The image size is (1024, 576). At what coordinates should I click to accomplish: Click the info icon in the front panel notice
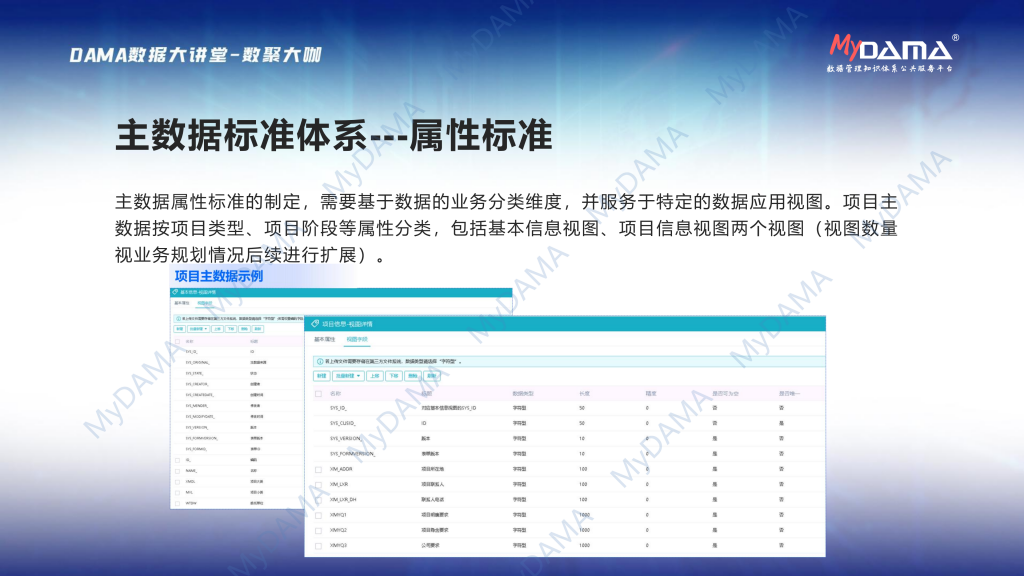tap(318, 360)
